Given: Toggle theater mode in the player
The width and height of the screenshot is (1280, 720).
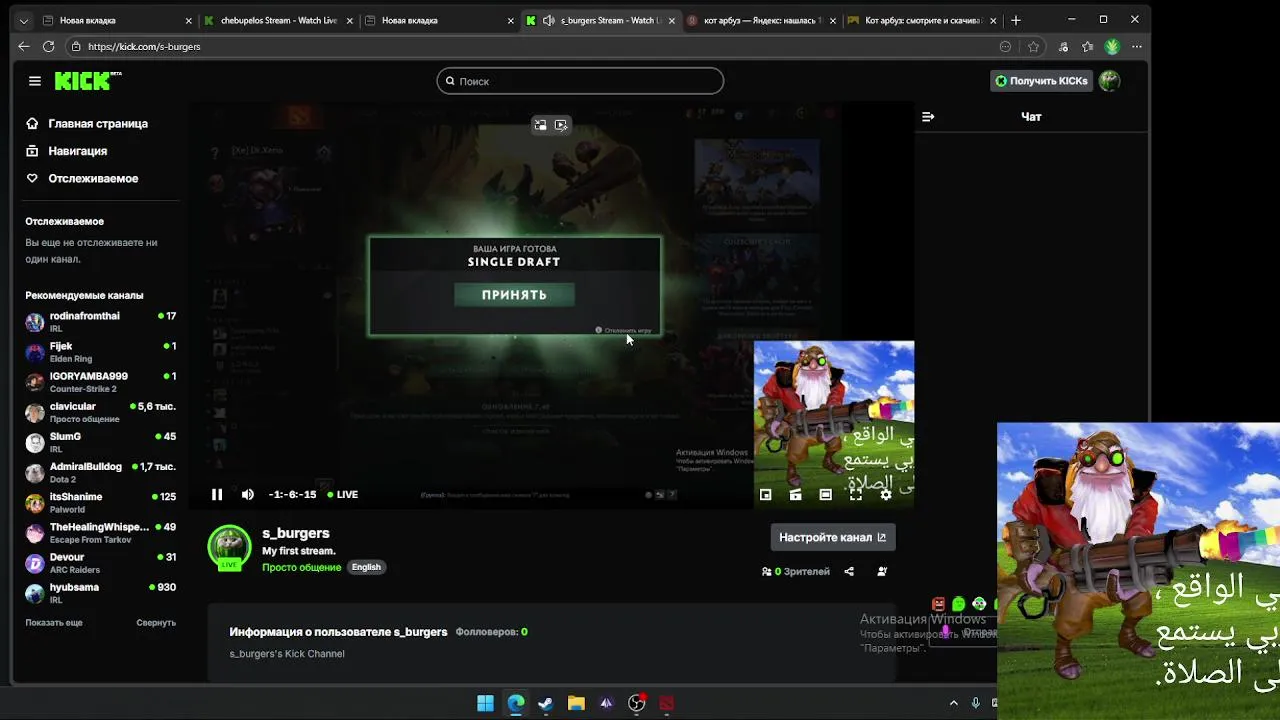Looking at the screenshot, I should (825, 494).
